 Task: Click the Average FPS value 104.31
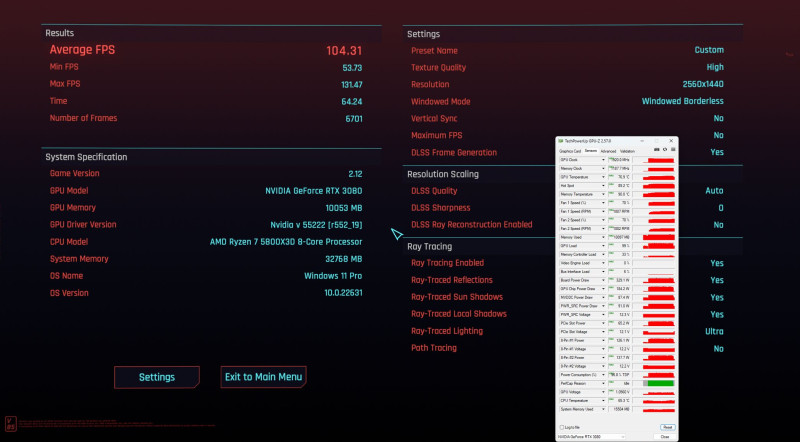(344, 51)
